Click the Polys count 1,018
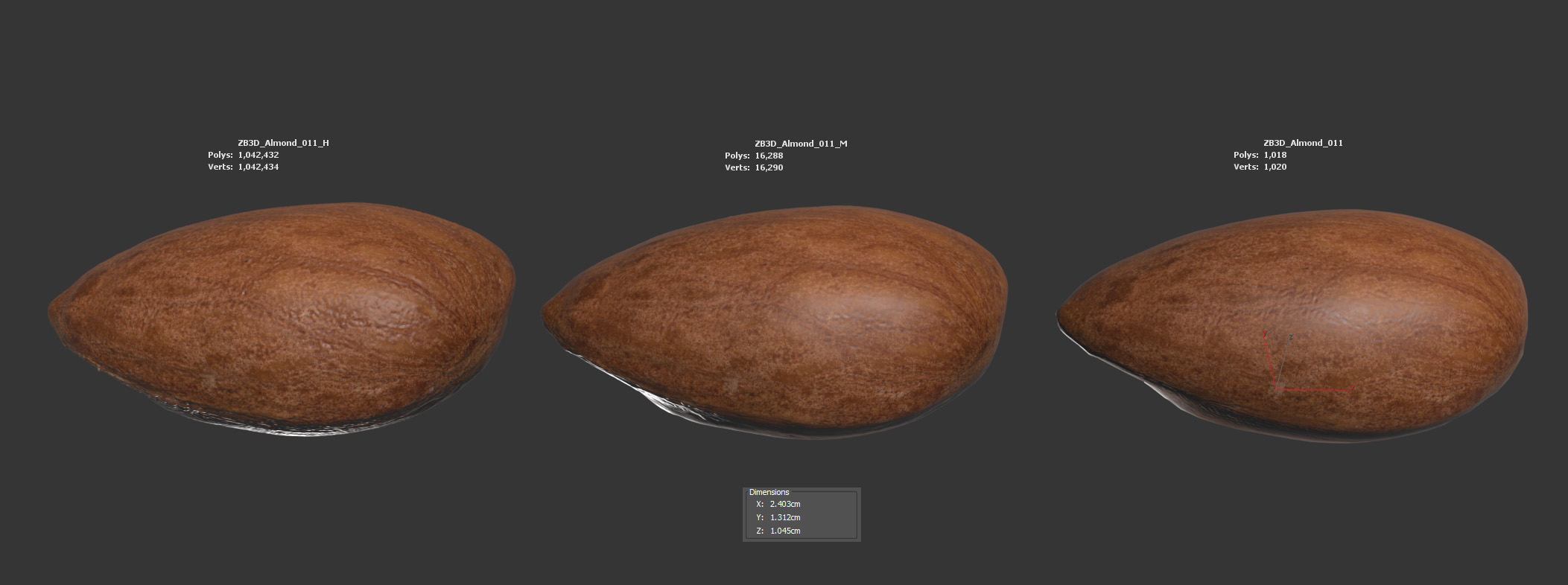Screen dimensions: 1568x585 pos(1275,155)
